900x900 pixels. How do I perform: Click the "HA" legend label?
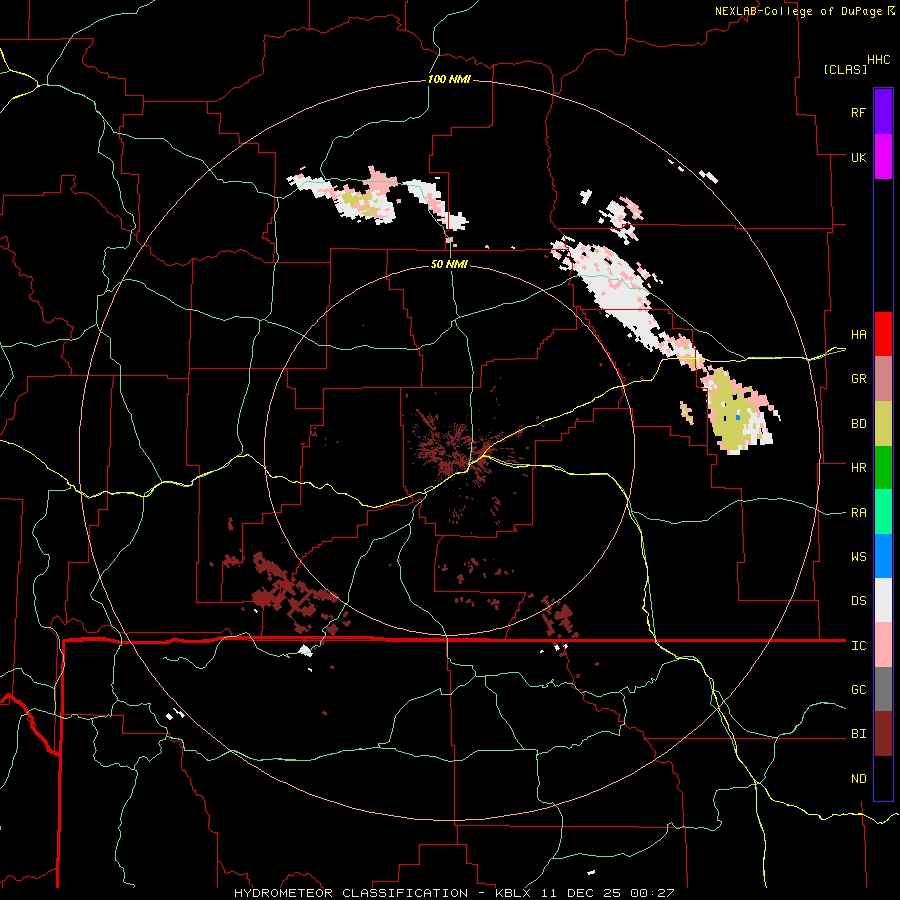pyautogui.click(x=858, y=335)
